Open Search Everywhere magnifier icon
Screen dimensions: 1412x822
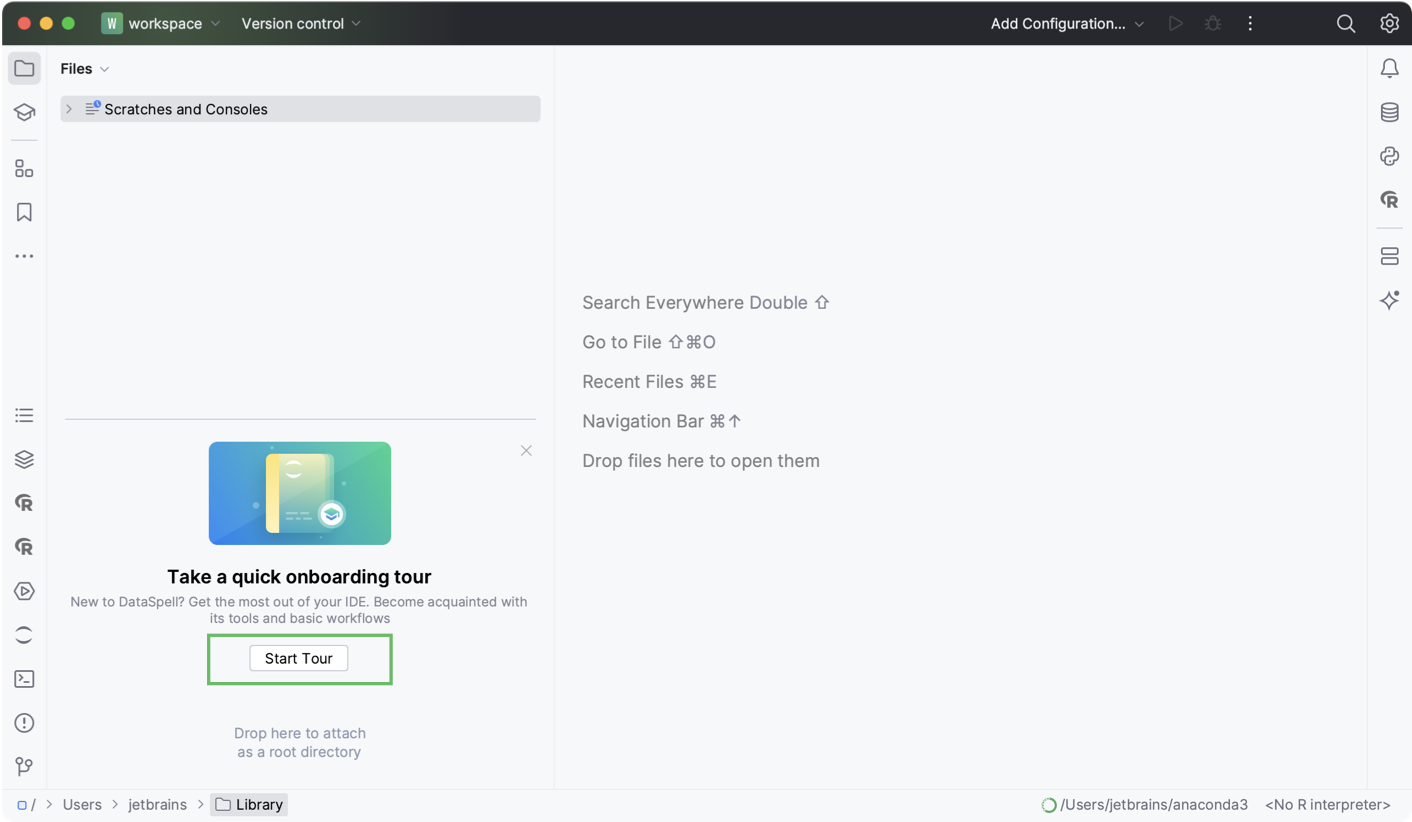(1346, 23)
